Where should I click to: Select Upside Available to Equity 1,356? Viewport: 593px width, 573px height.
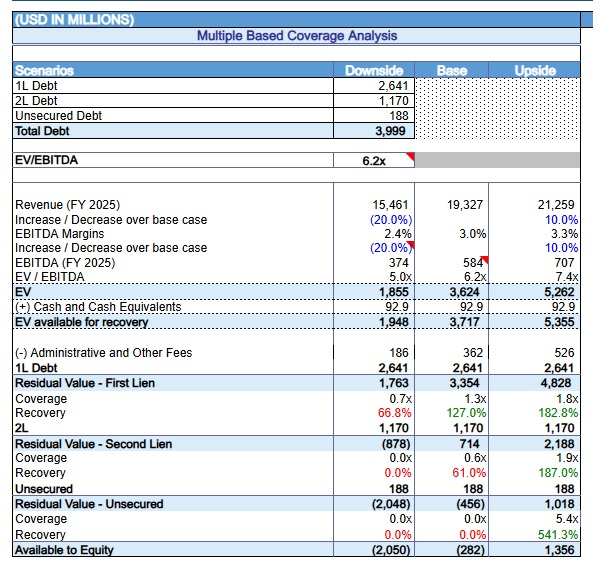pyautogui.click(x=559, y=550)
